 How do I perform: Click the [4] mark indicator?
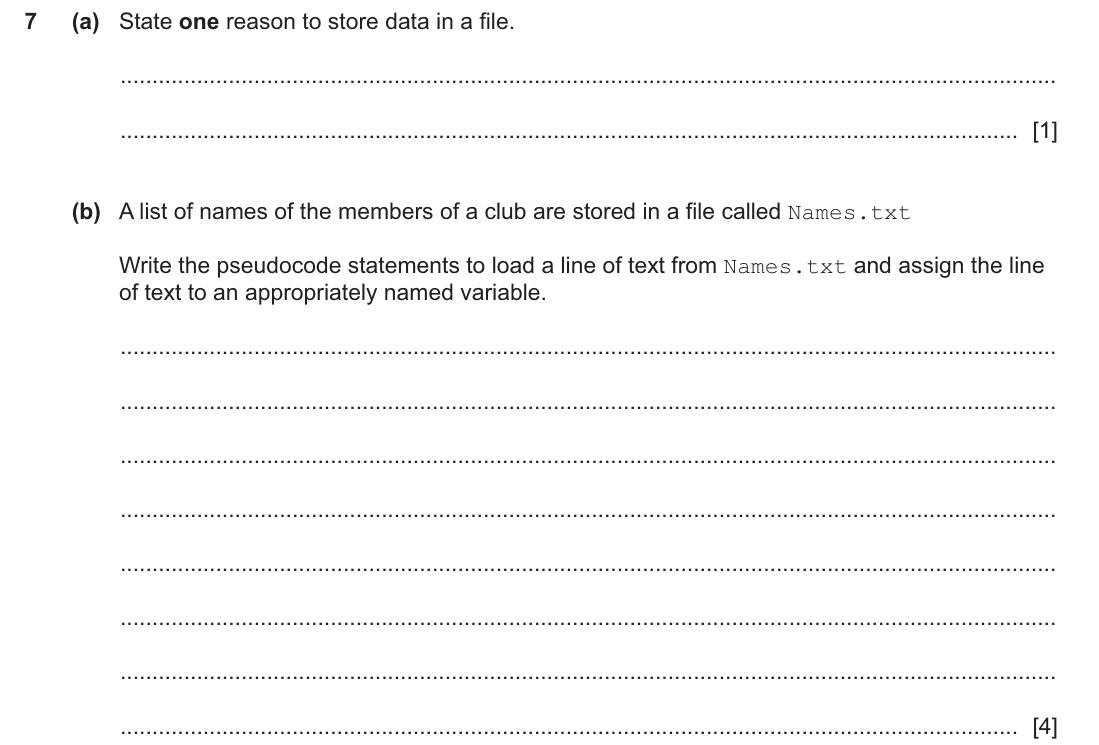(x=1044, y=726)
